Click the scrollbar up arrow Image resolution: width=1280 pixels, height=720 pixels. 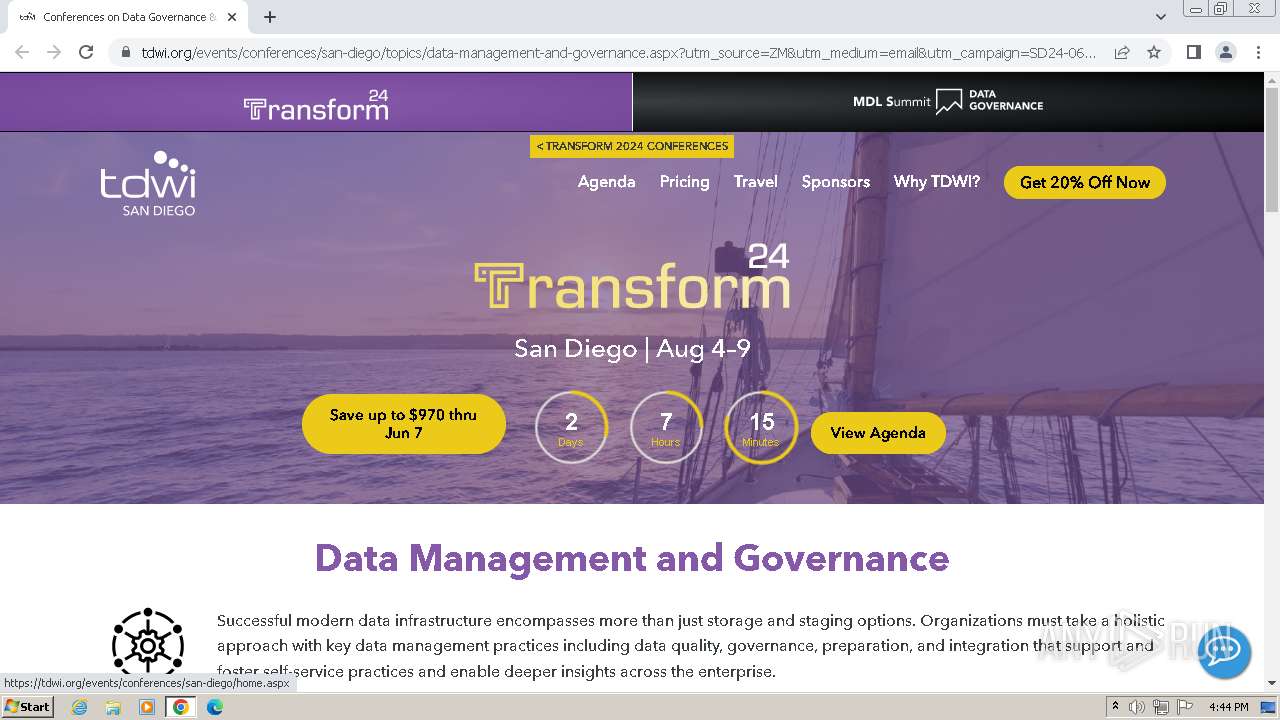pyautogui.click(x=1272, y=80)
